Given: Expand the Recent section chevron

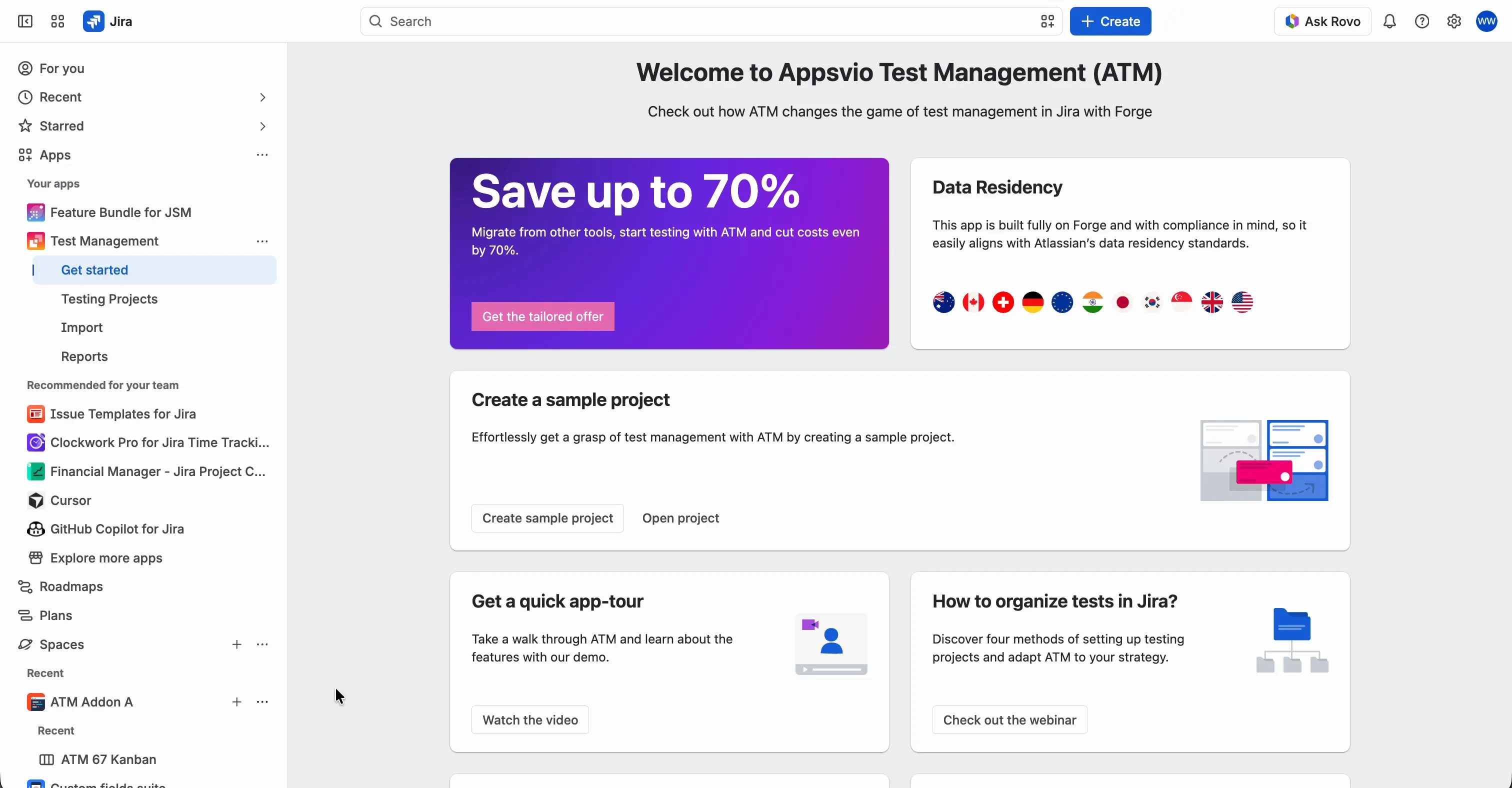Looking at the screenshot, I should 262,97.
